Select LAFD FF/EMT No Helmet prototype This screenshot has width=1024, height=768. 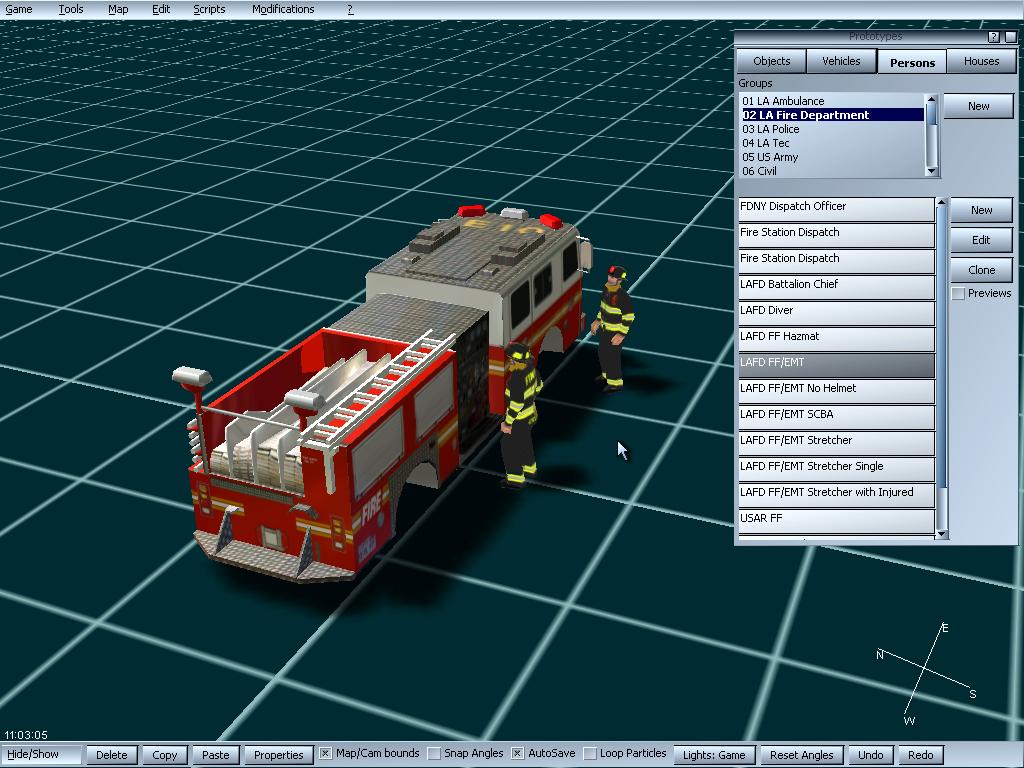point(837,391)
